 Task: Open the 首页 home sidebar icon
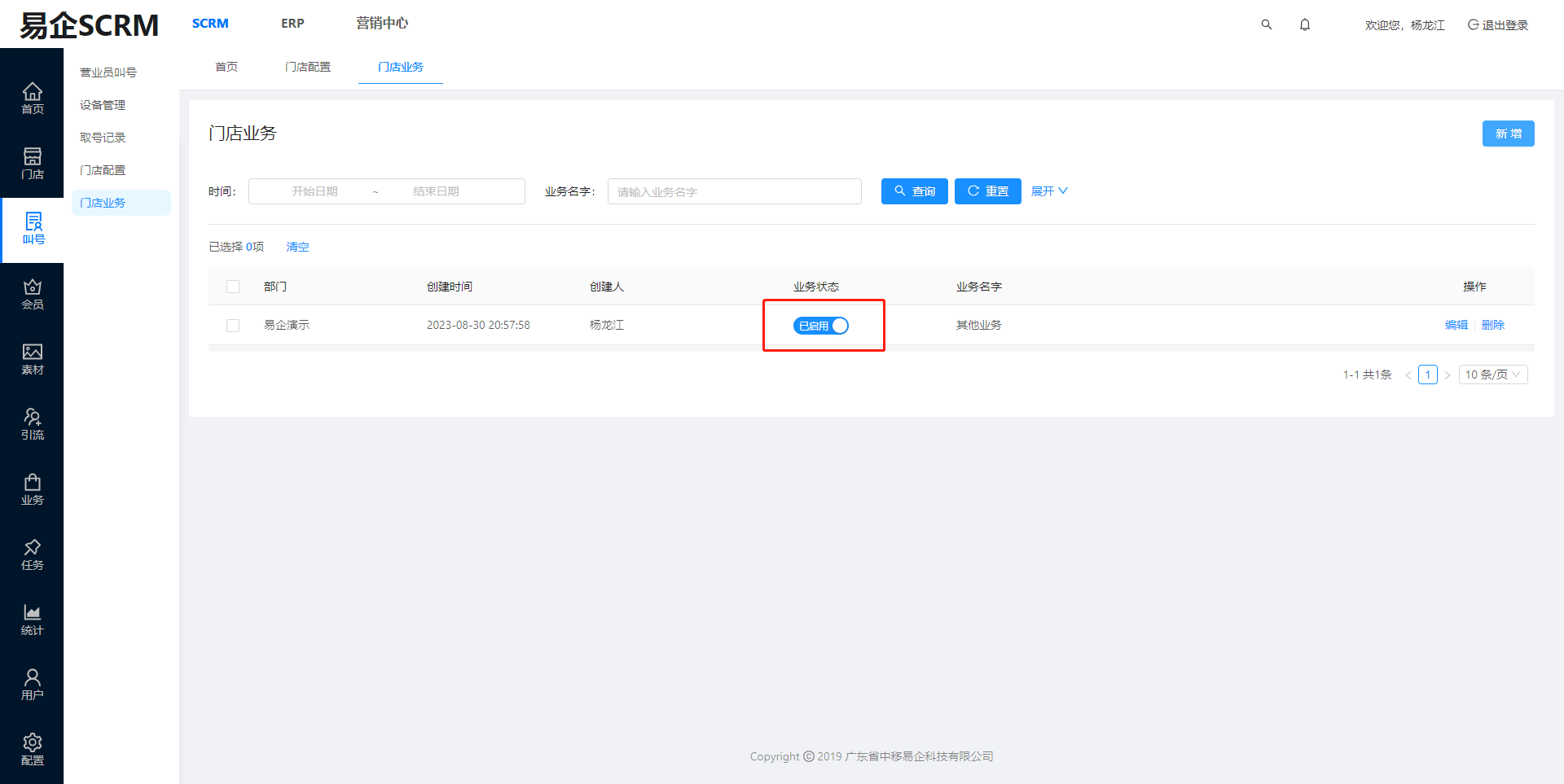click(x=32, y=98)
